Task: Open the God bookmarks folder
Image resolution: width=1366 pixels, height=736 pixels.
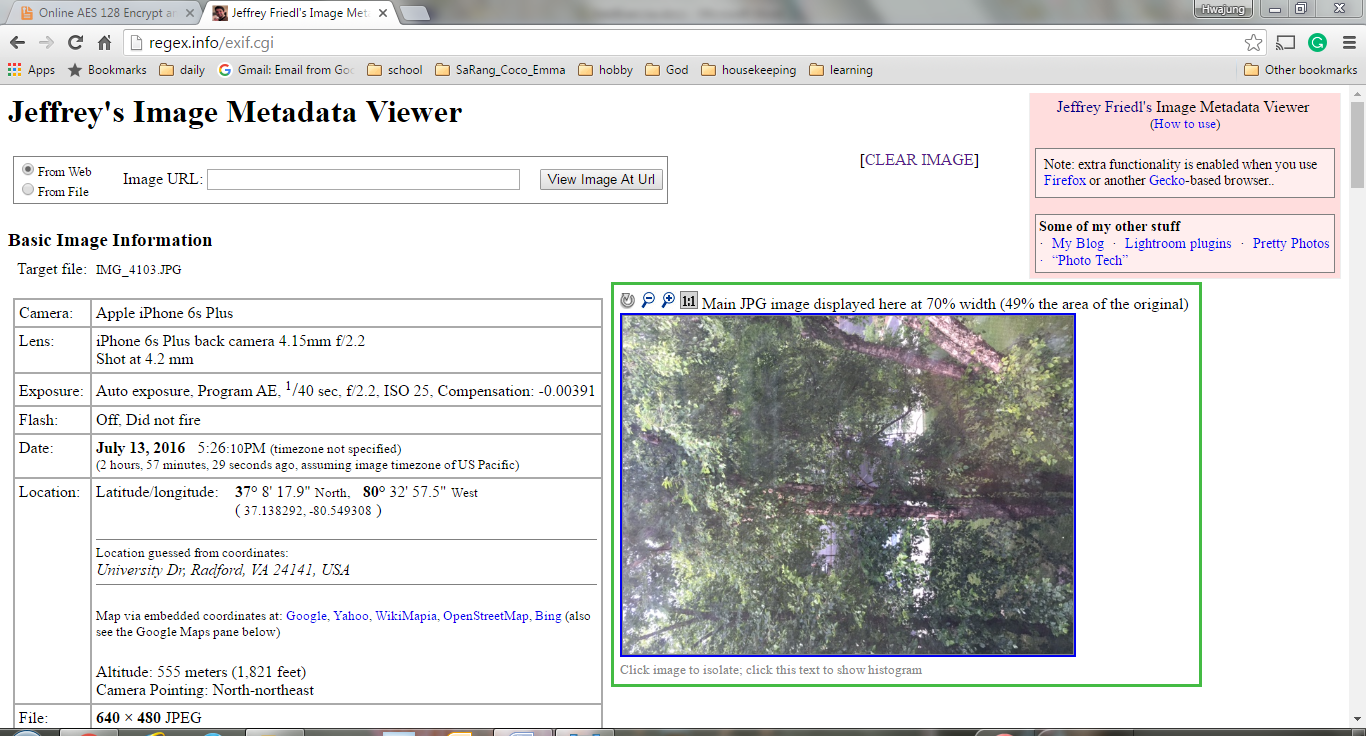Action: coord(666,70)
